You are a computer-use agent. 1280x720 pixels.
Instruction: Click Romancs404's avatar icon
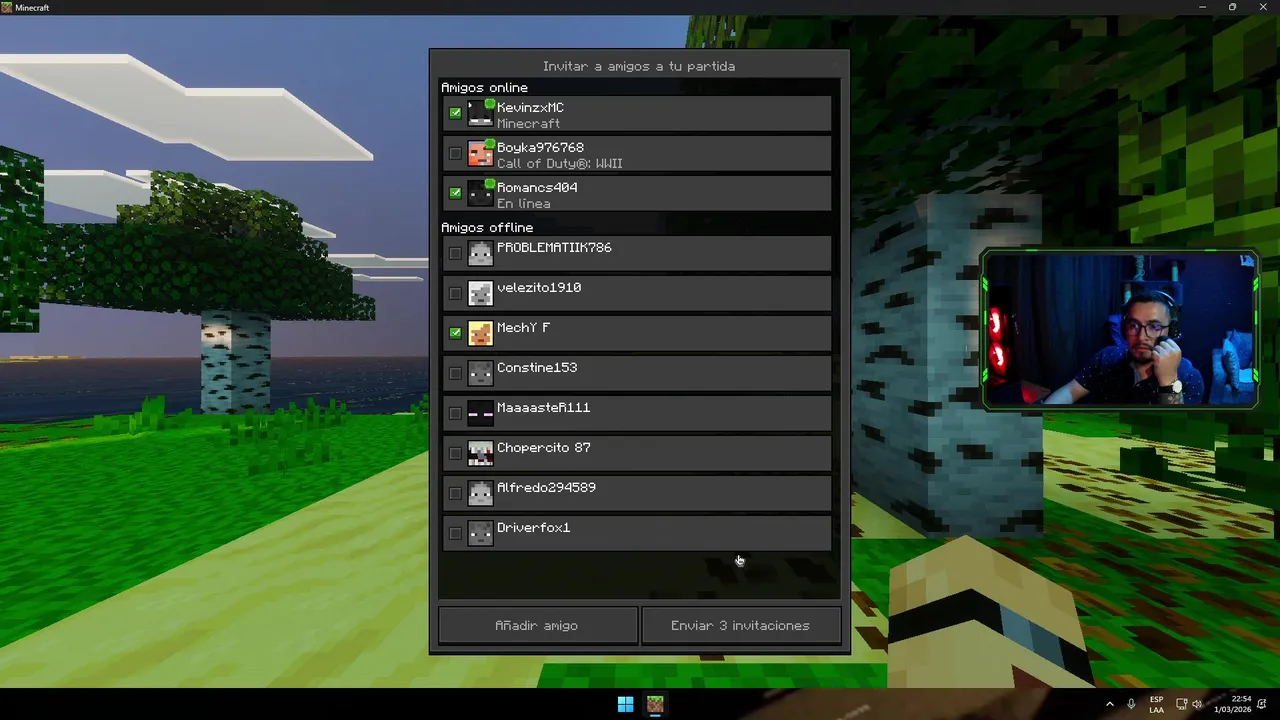coord(481,194)
